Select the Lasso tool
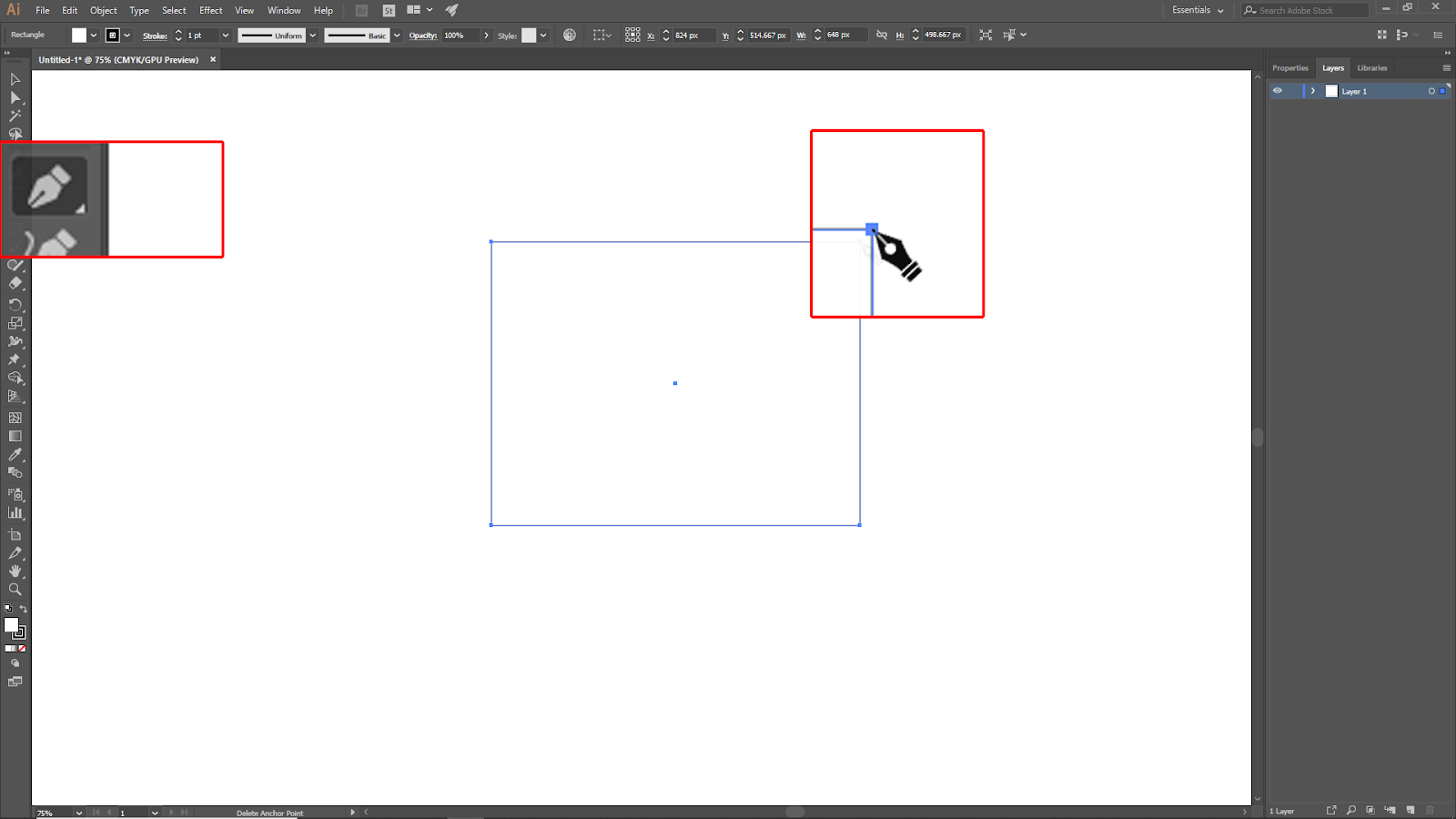The width and height of the screenshot is (1456, 819). click(15, 133)
